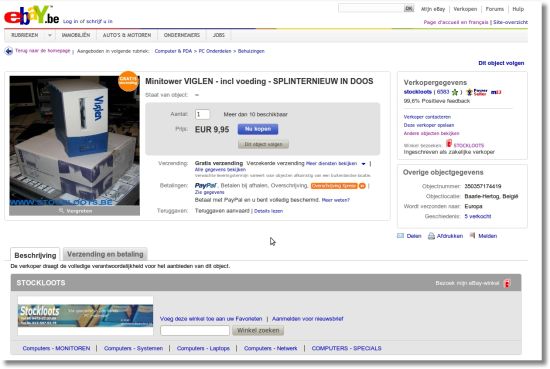Click '5 verkocht' history link
The height and width of the screenshot is (369, 550).
[478, 216]
